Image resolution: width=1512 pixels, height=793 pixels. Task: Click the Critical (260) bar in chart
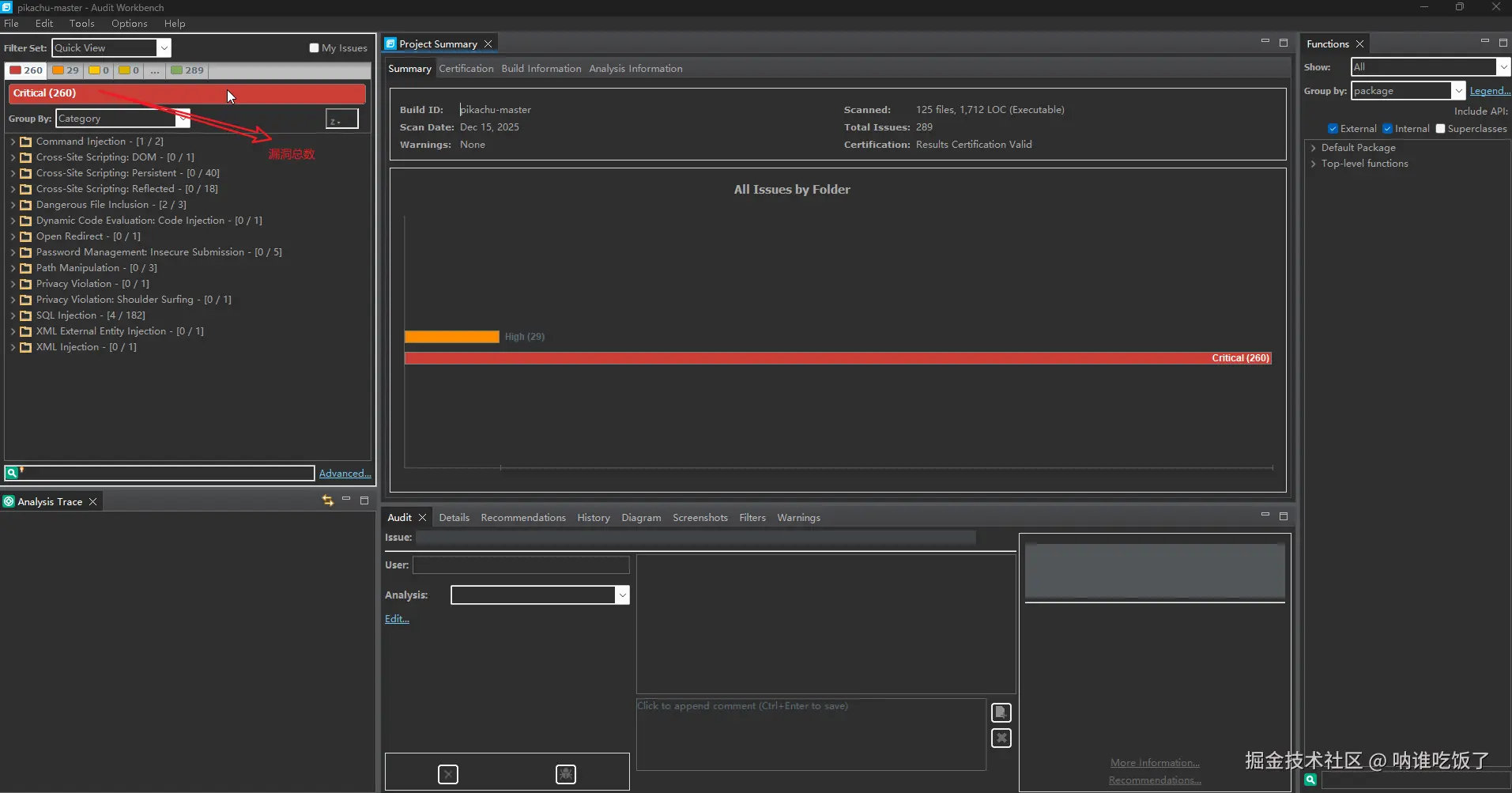(x=838, y=358)
